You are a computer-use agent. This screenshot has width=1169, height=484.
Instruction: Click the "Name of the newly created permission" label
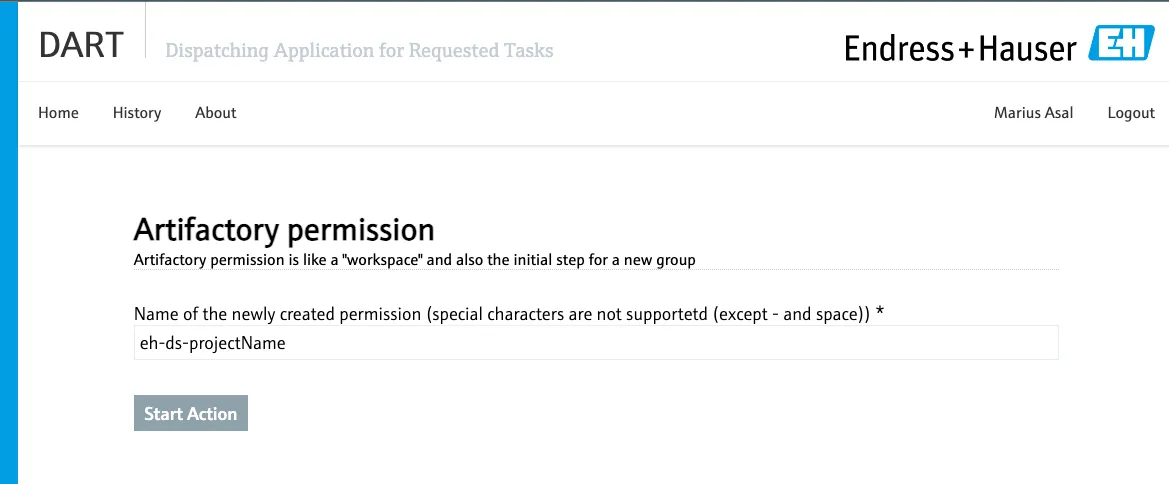pyautogui.click(x=500, y=314)
